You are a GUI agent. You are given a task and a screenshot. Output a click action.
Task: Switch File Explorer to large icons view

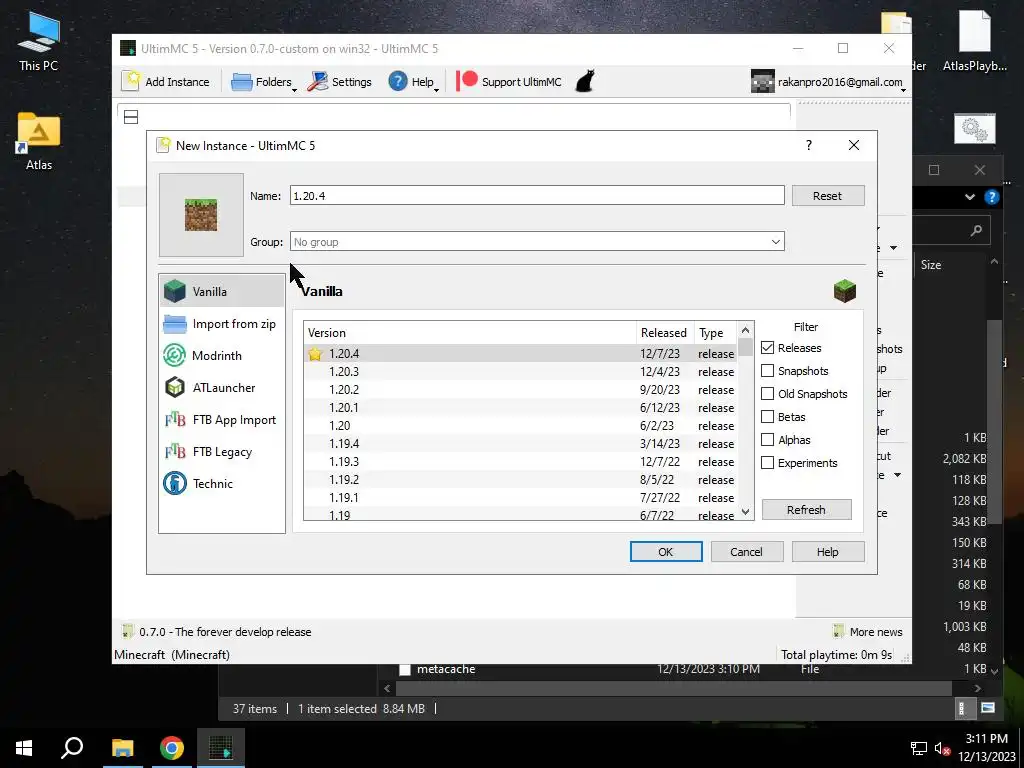tap(988, 708)
